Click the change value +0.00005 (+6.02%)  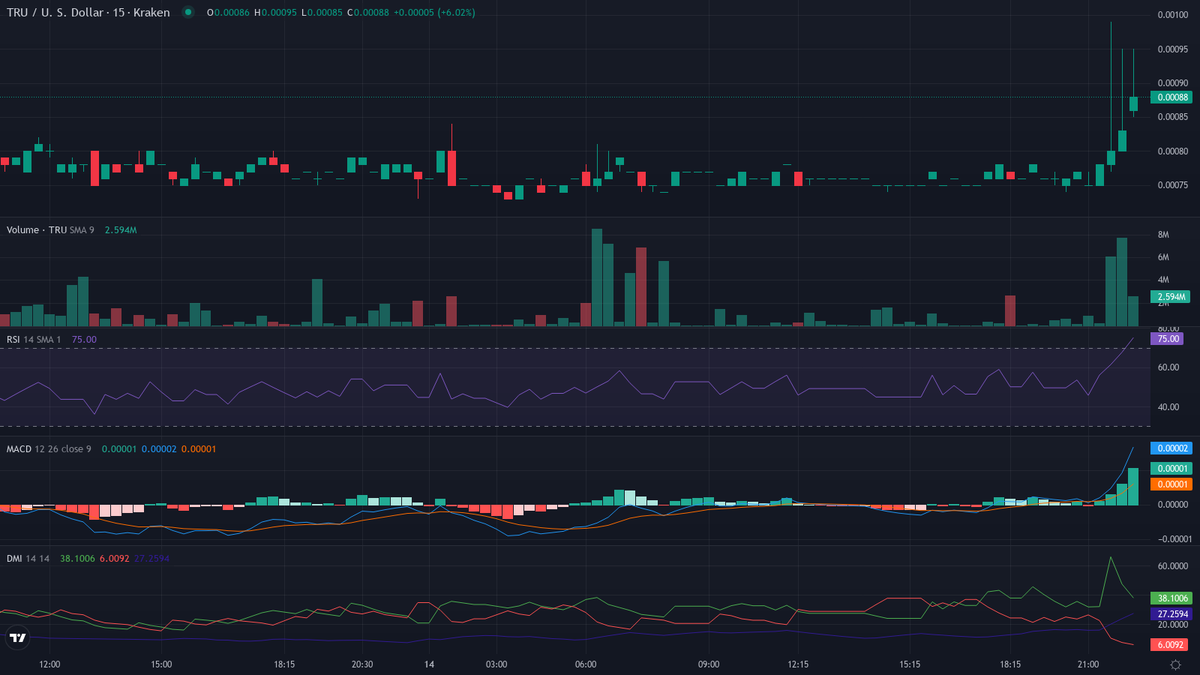coord(432,12)
